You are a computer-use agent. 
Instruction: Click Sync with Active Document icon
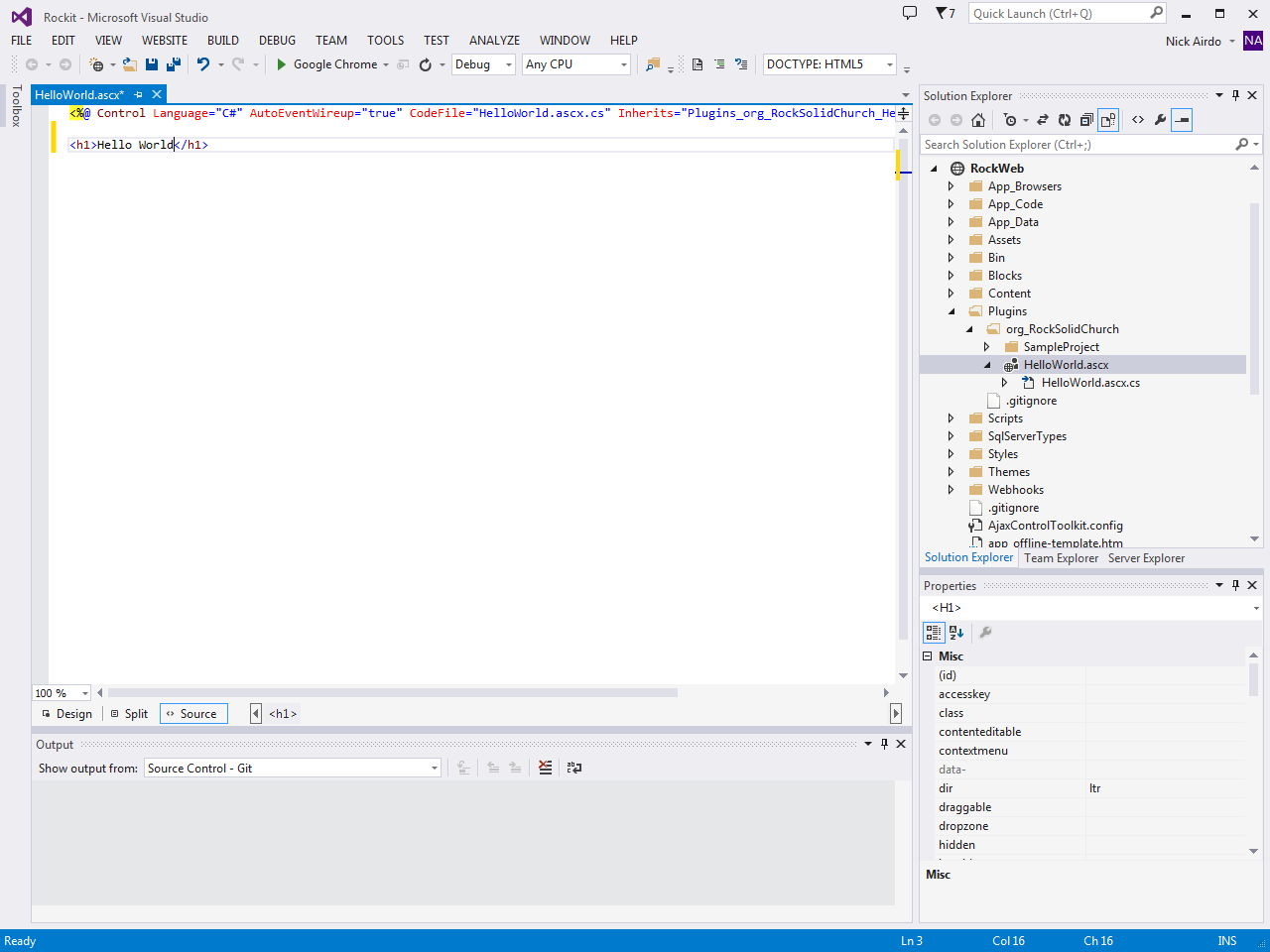1043,120
